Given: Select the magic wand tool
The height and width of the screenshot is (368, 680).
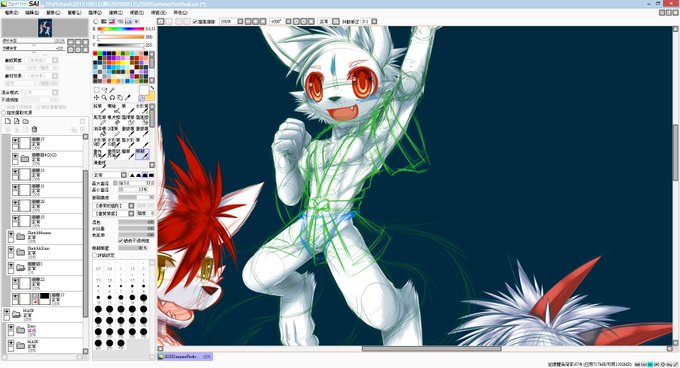Looking at the screenshot, I should (x=112, y=90).
